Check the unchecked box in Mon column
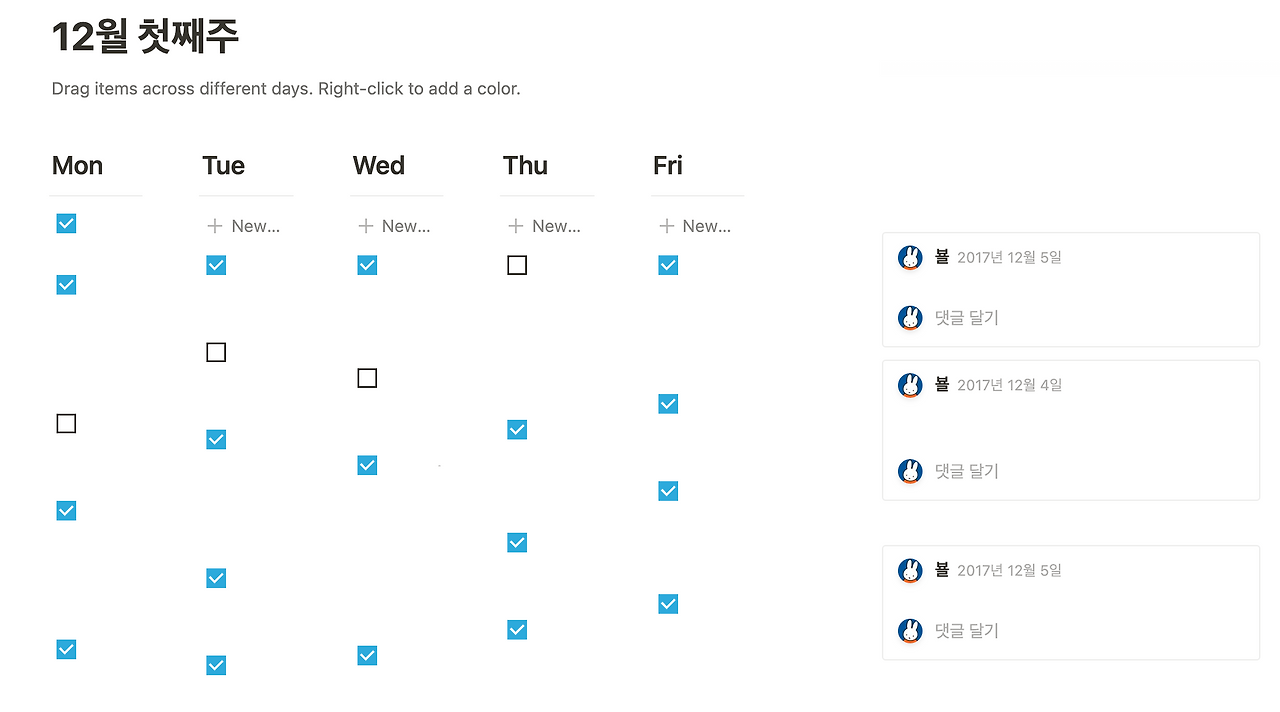The image size is (1280, 712). (x=66, y=424)
